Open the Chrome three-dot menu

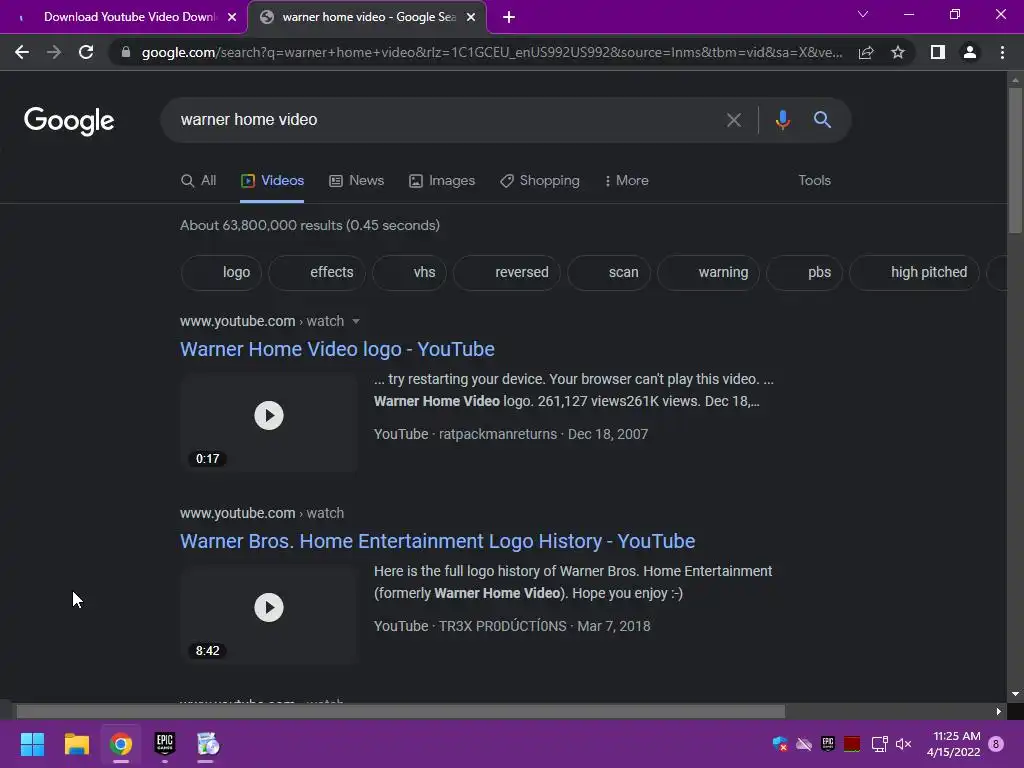click(x=1002, y=52)
